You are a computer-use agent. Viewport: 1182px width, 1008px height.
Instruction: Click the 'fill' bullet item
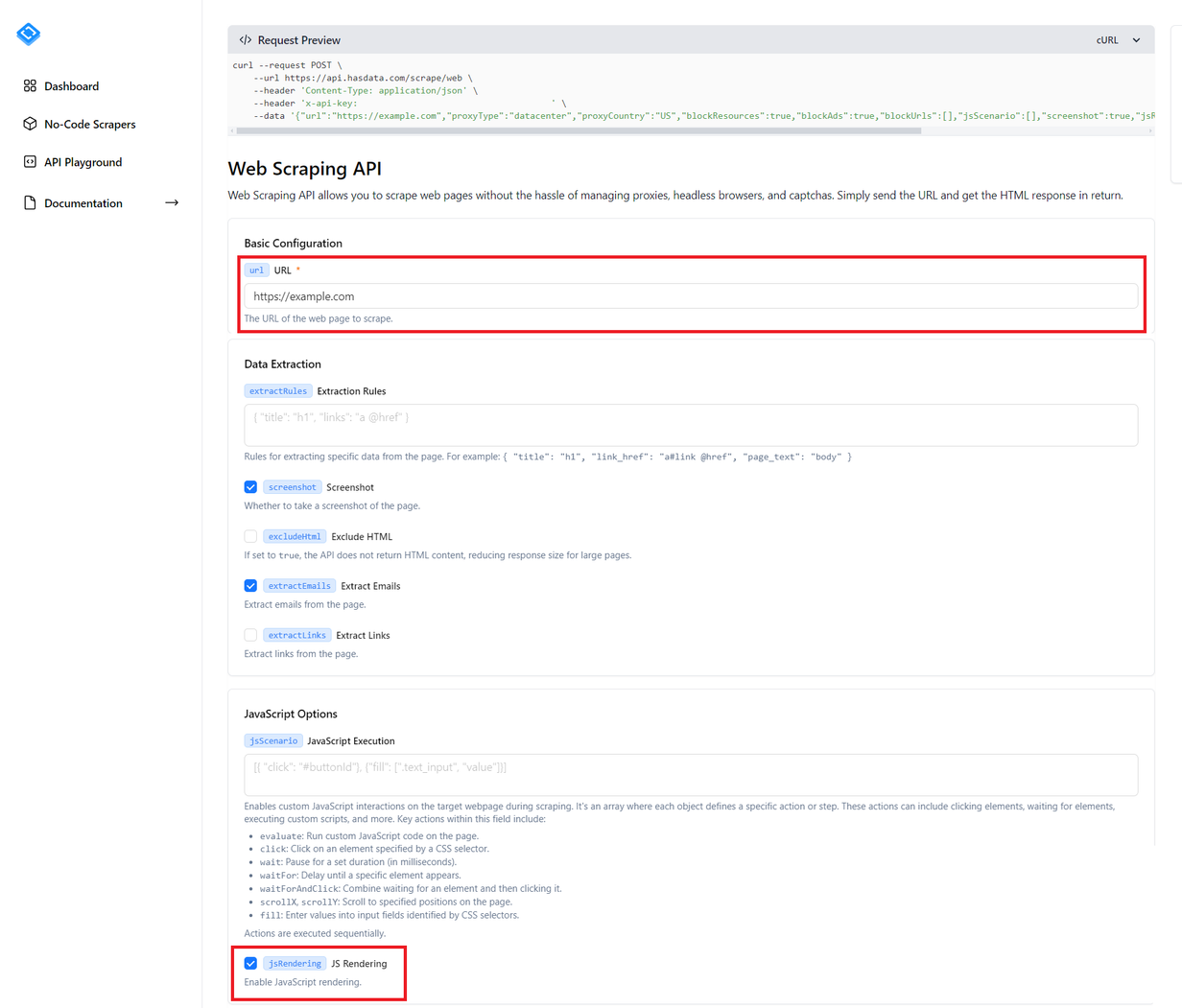(390, 915)
